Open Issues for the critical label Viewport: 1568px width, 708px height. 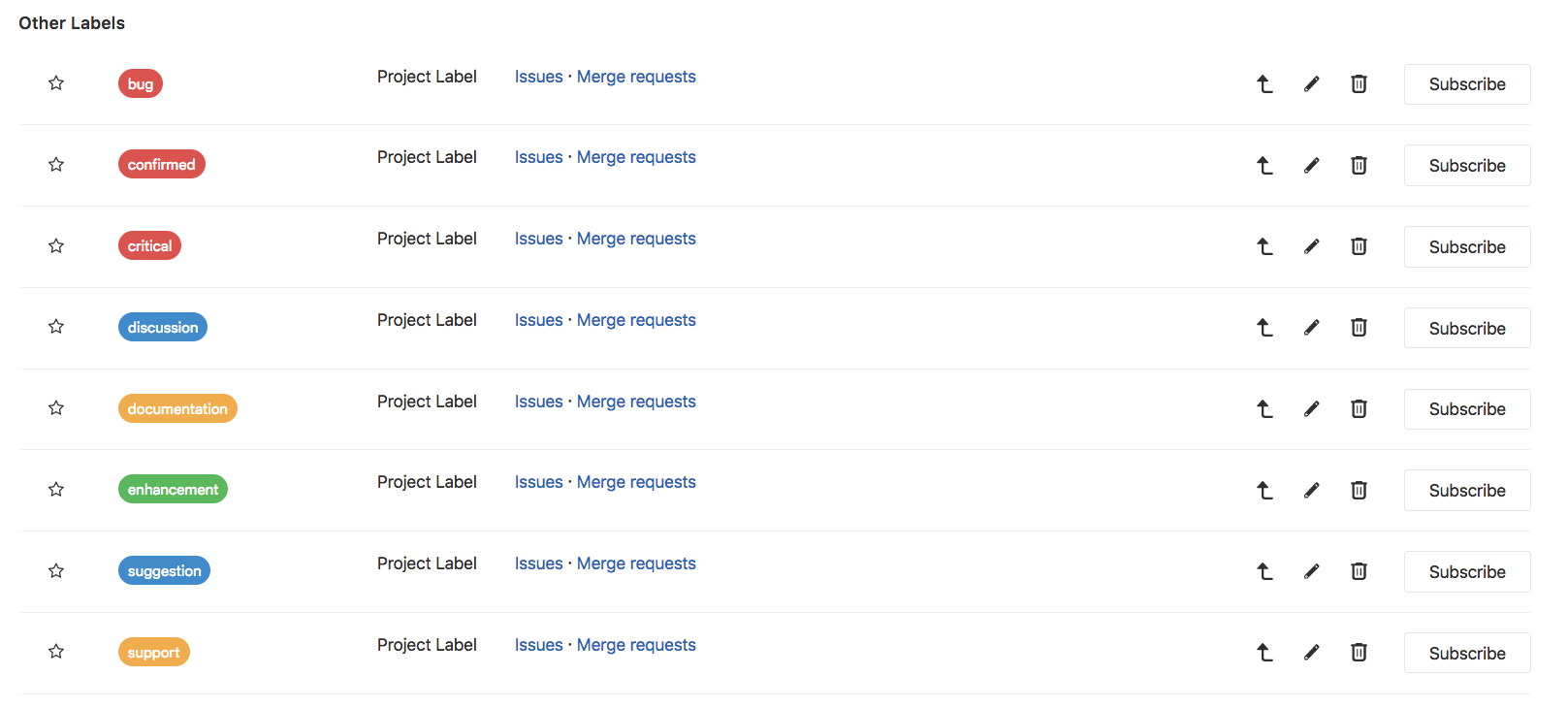click(x=539, y=239)
